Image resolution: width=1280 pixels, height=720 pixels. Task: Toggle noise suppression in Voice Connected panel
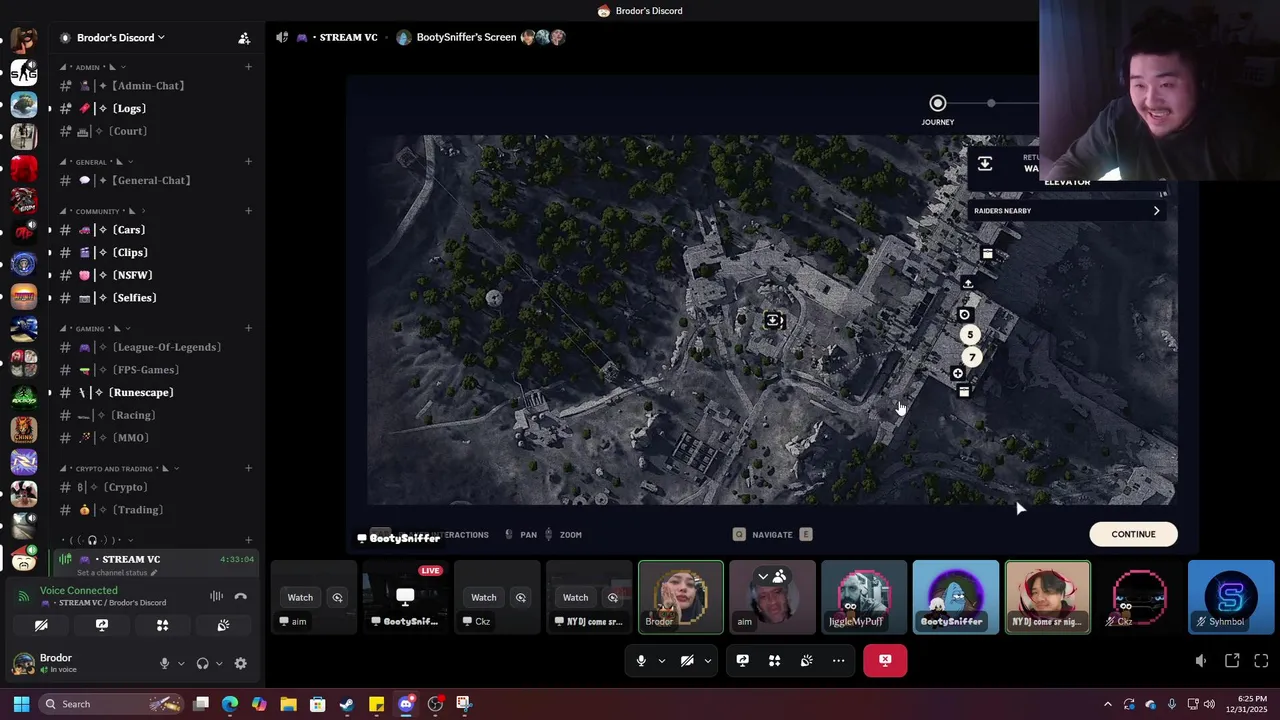216,596
